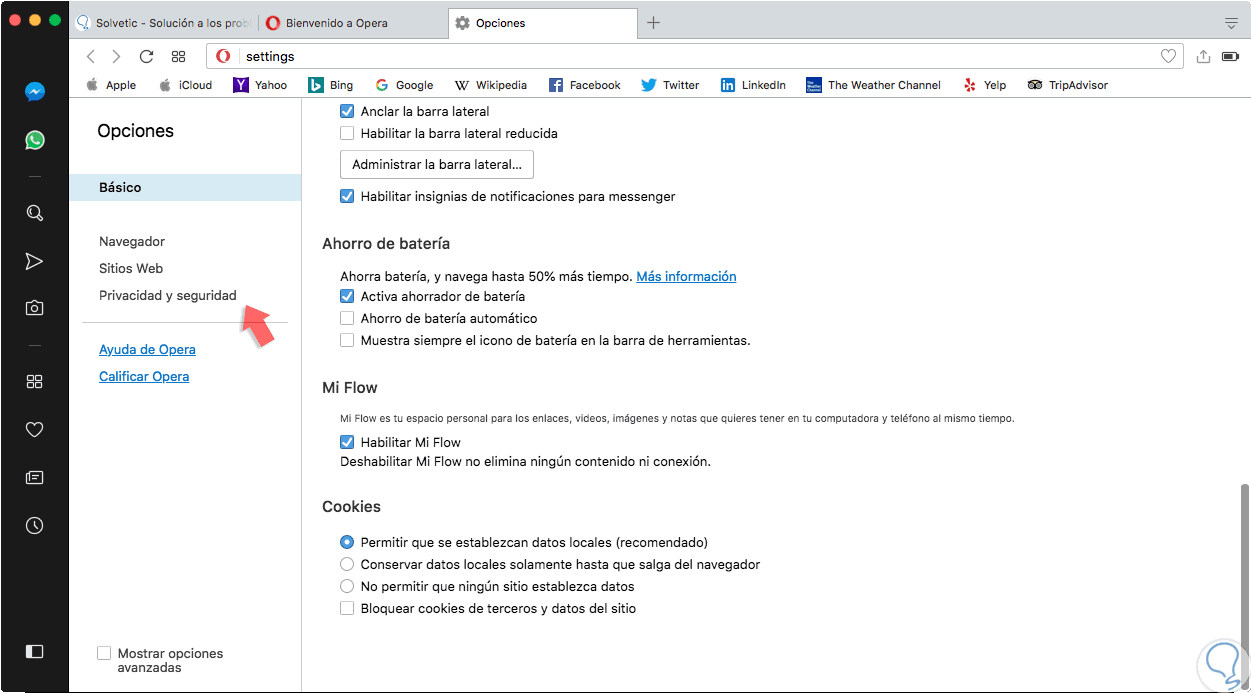The image size is (1251, 693).
Task: Check 'Mostrar opciones avanzadas'
Action: (104, 653)
